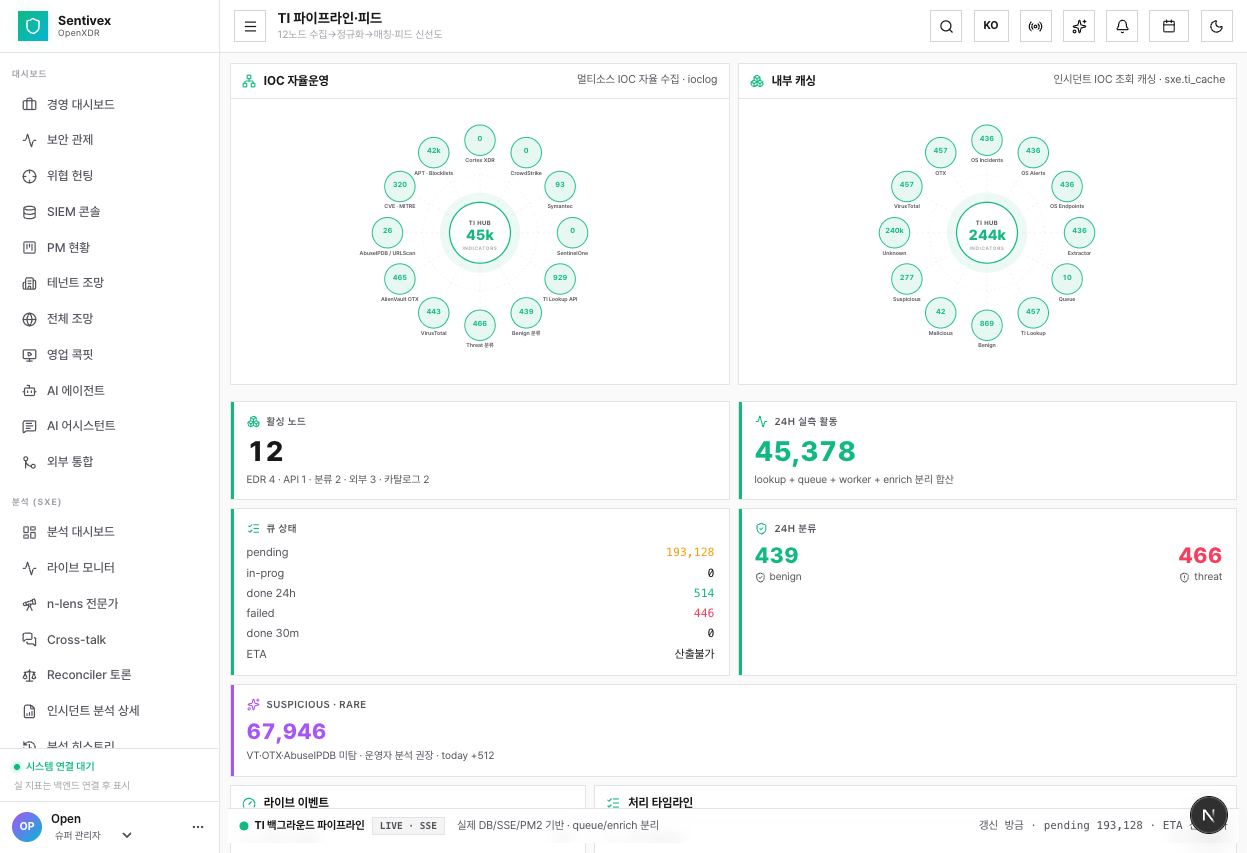Select the Unknown 240k cache node
Viewport: 1247px width, 853px height.
coord(894,232)
